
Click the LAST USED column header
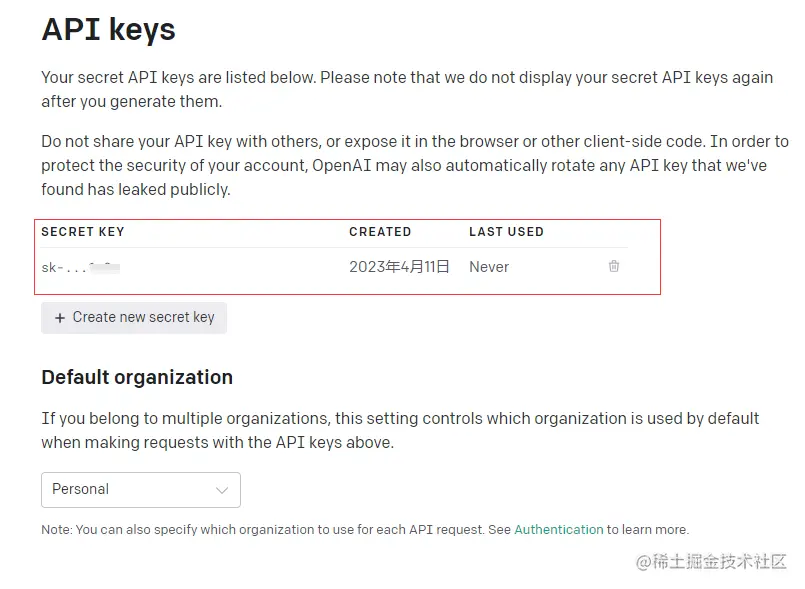point(506,232)
